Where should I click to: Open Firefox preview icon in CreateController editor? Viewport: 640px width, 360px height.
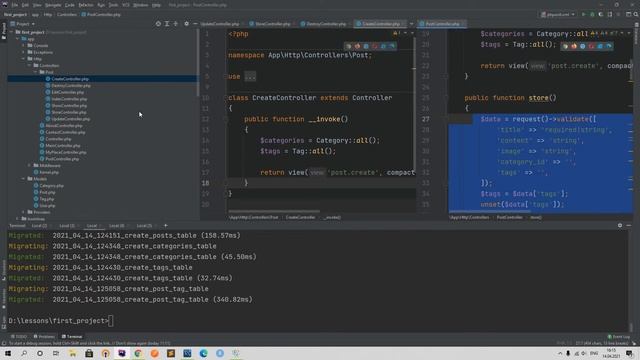[x=357, y=46]
